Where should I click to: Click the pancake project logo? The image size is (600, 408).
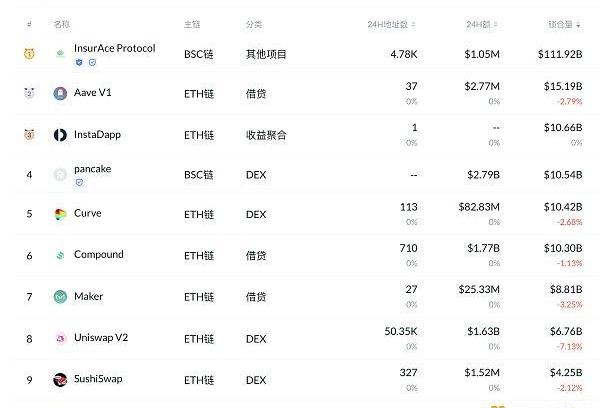(60, 175)
